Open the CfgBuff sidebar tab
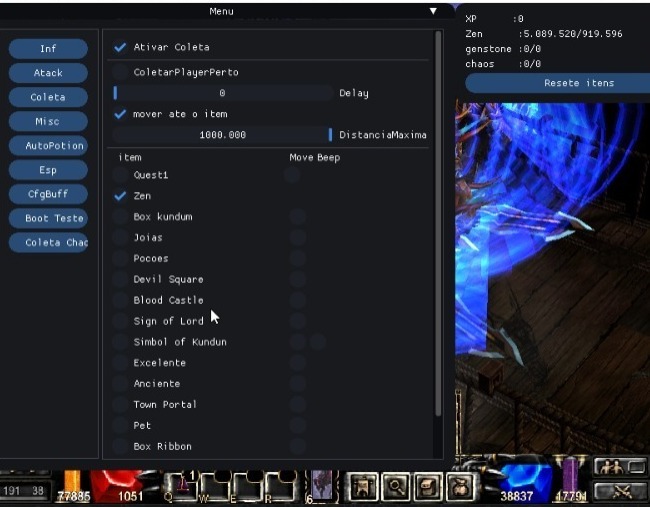The image size is (650, 507). (48, 194)
